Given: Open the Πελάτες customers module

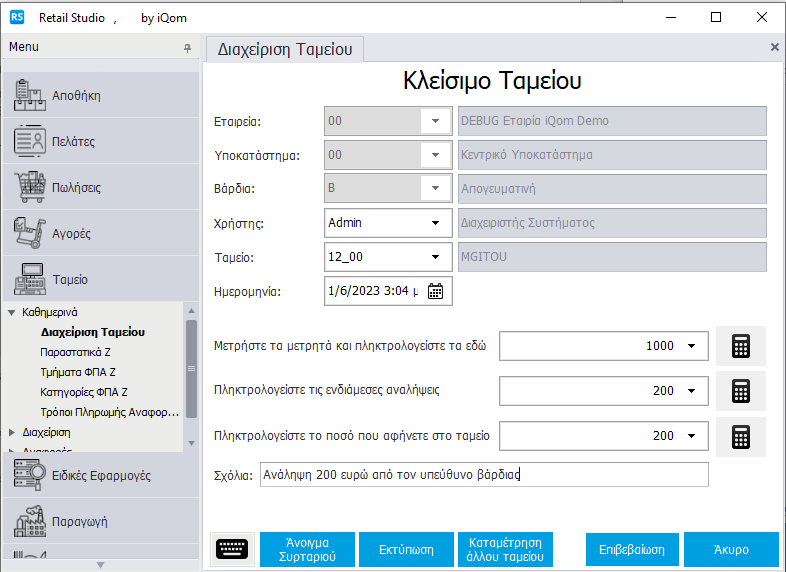Looking at the screenshot, I should [100, 142].
